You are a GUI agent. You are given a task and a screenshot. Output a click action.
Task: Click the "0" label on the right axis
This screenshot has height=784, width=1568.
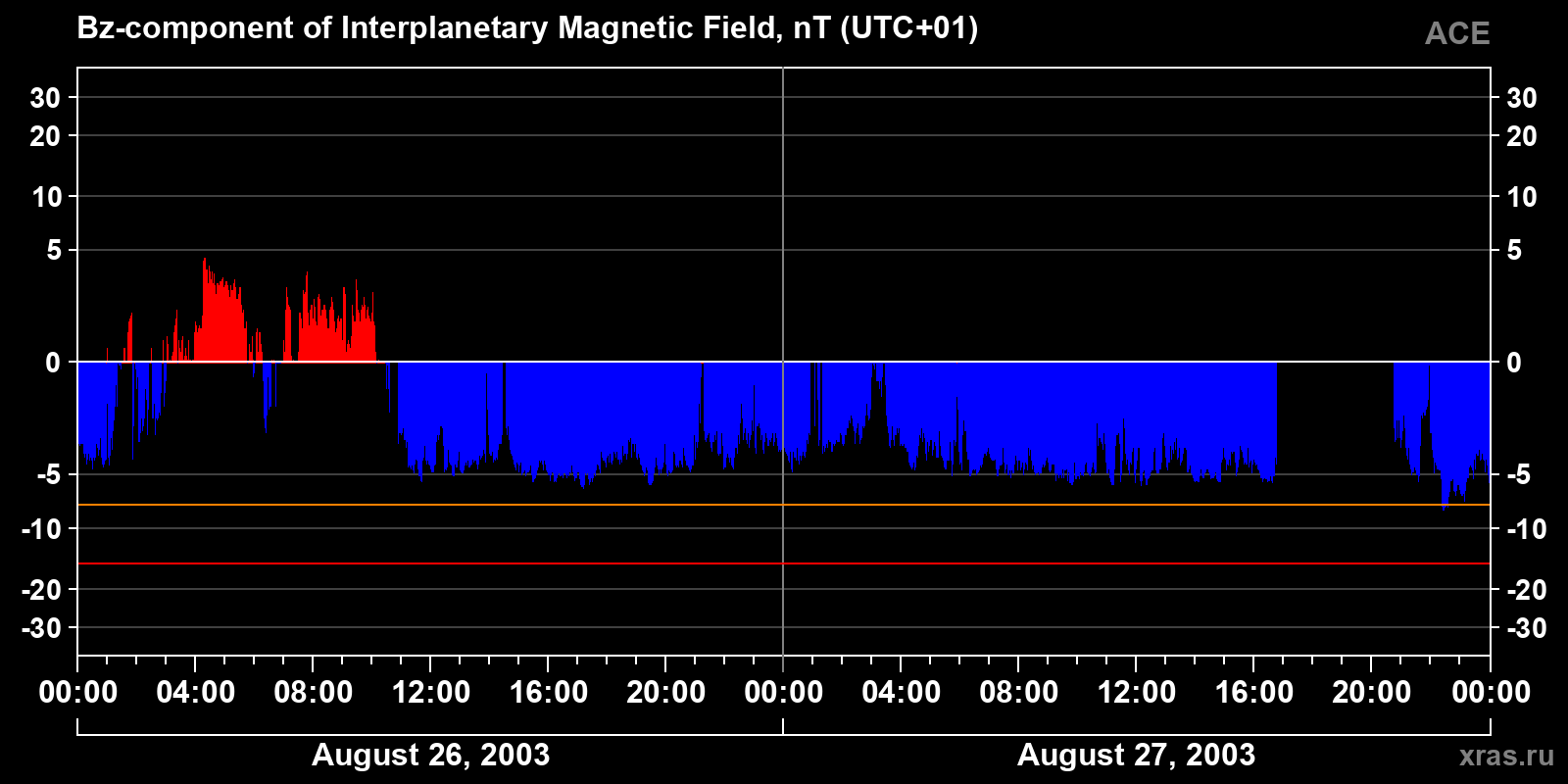point(1514,363)
